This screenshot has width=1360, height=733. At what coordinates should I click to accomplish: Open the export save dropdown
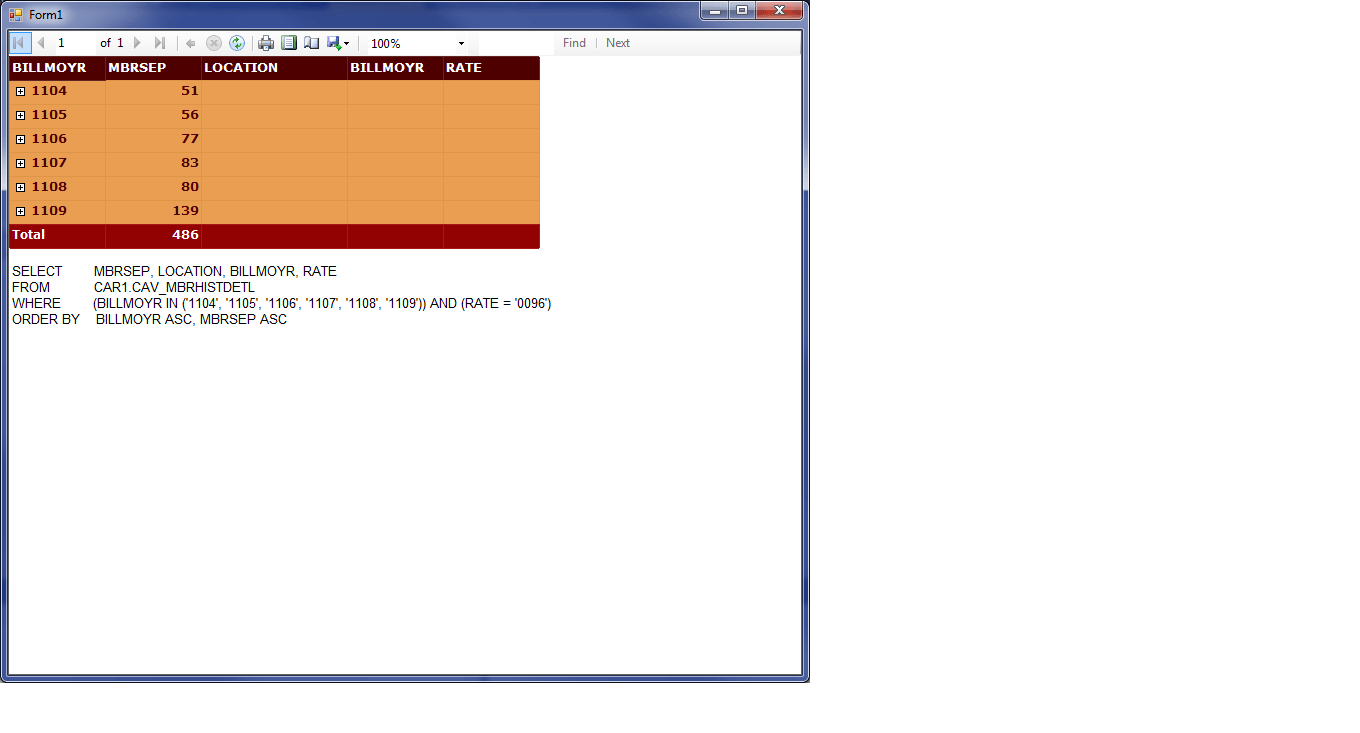339,43
